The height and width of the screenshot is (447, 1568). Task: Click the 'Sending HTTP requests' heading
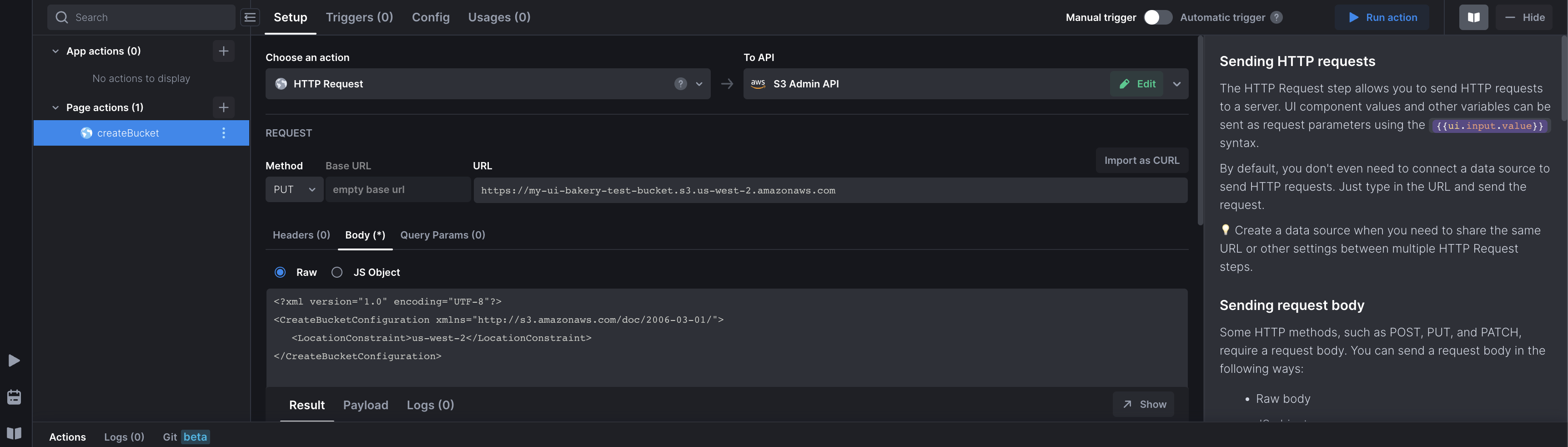pos(1297,61)
